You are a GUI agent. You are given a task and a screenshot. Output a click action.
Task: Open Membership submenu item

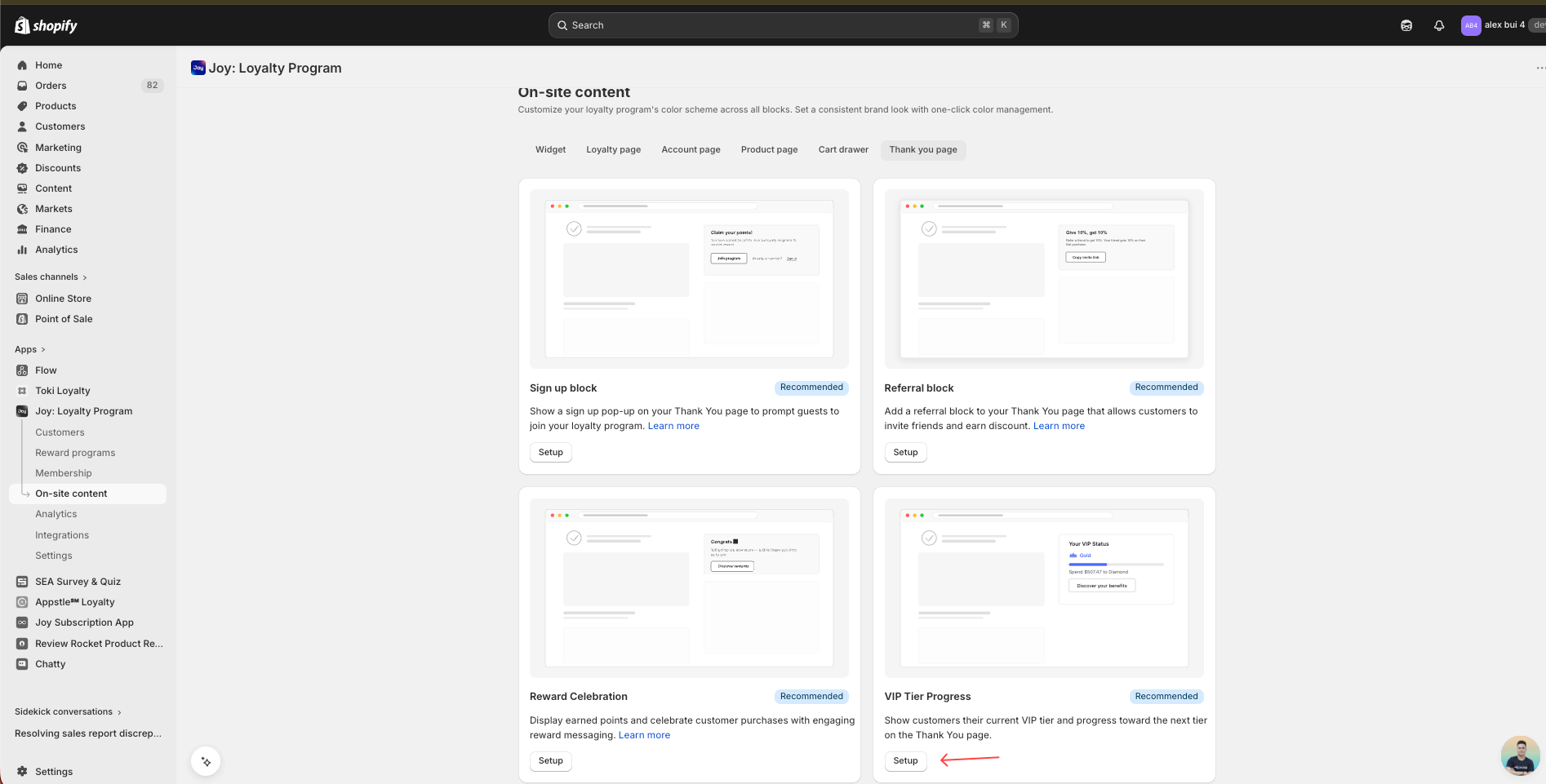click(x=64, y=473)
